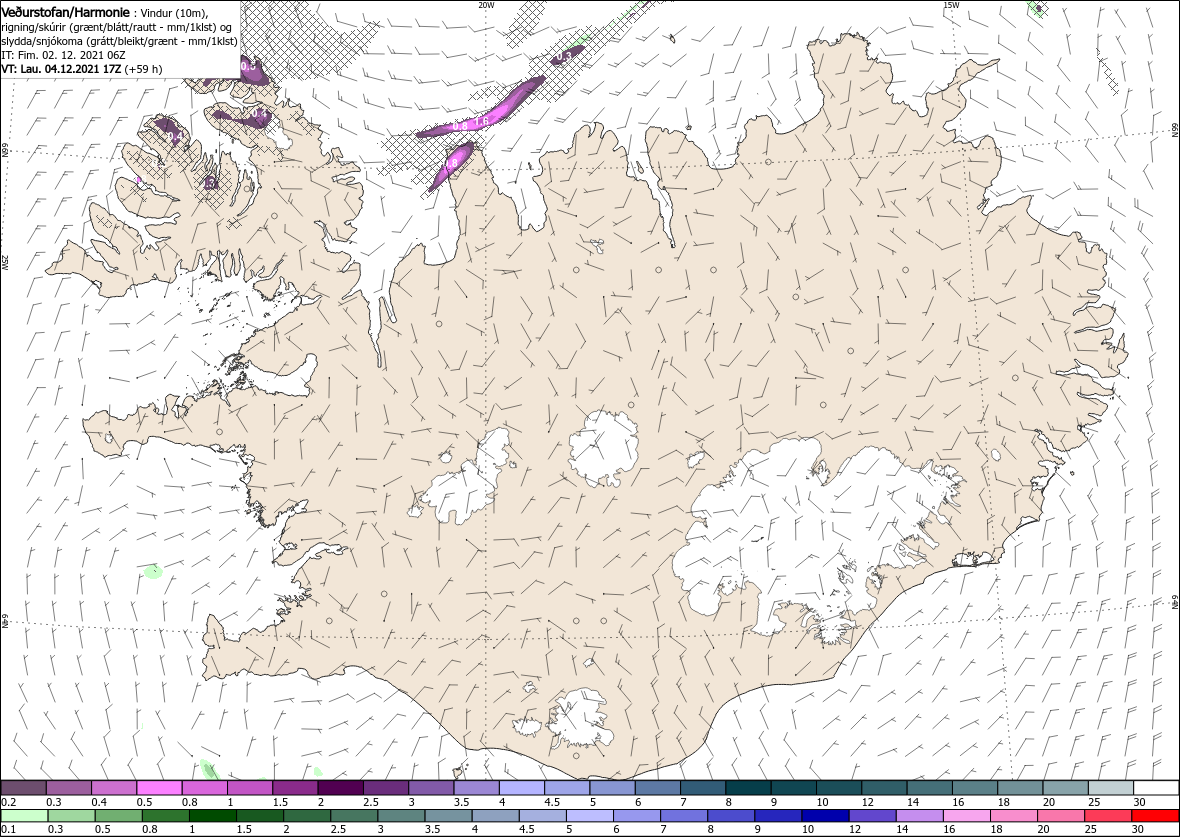This screenshot has width=1180, height=837.
Task: Select the slate-blue swatch labeled 6, upper row
Action: point(658,788)
